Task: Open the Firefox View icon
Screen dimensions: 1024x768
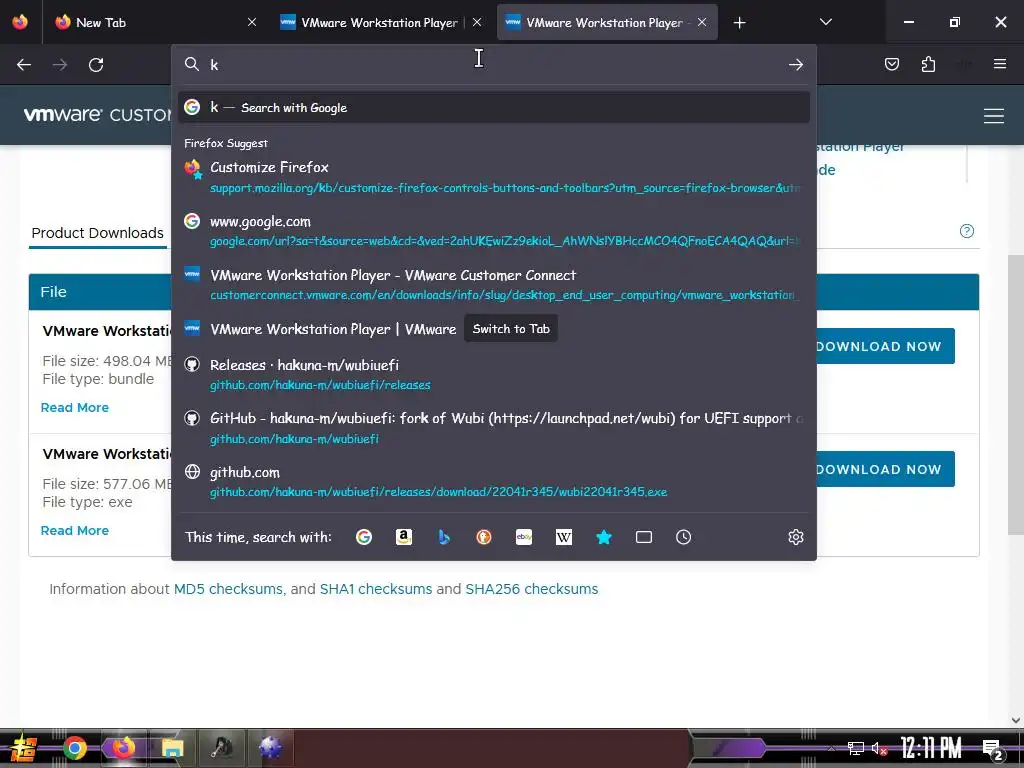Action: tap(20, 22)
